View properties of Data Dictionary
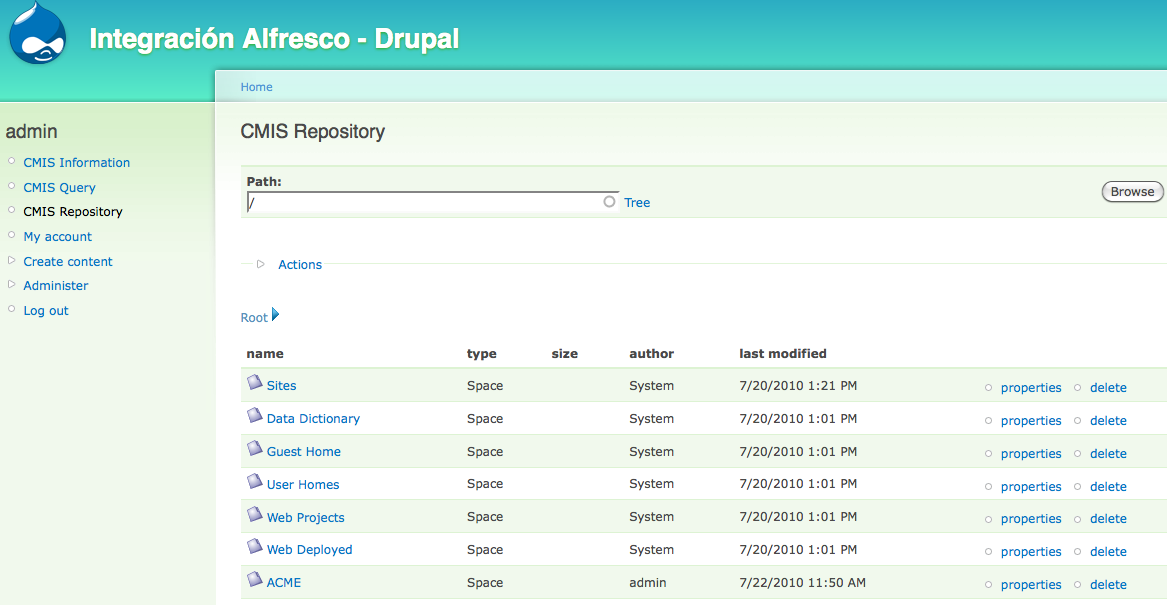1167x605 pixels. [1031, 420]
